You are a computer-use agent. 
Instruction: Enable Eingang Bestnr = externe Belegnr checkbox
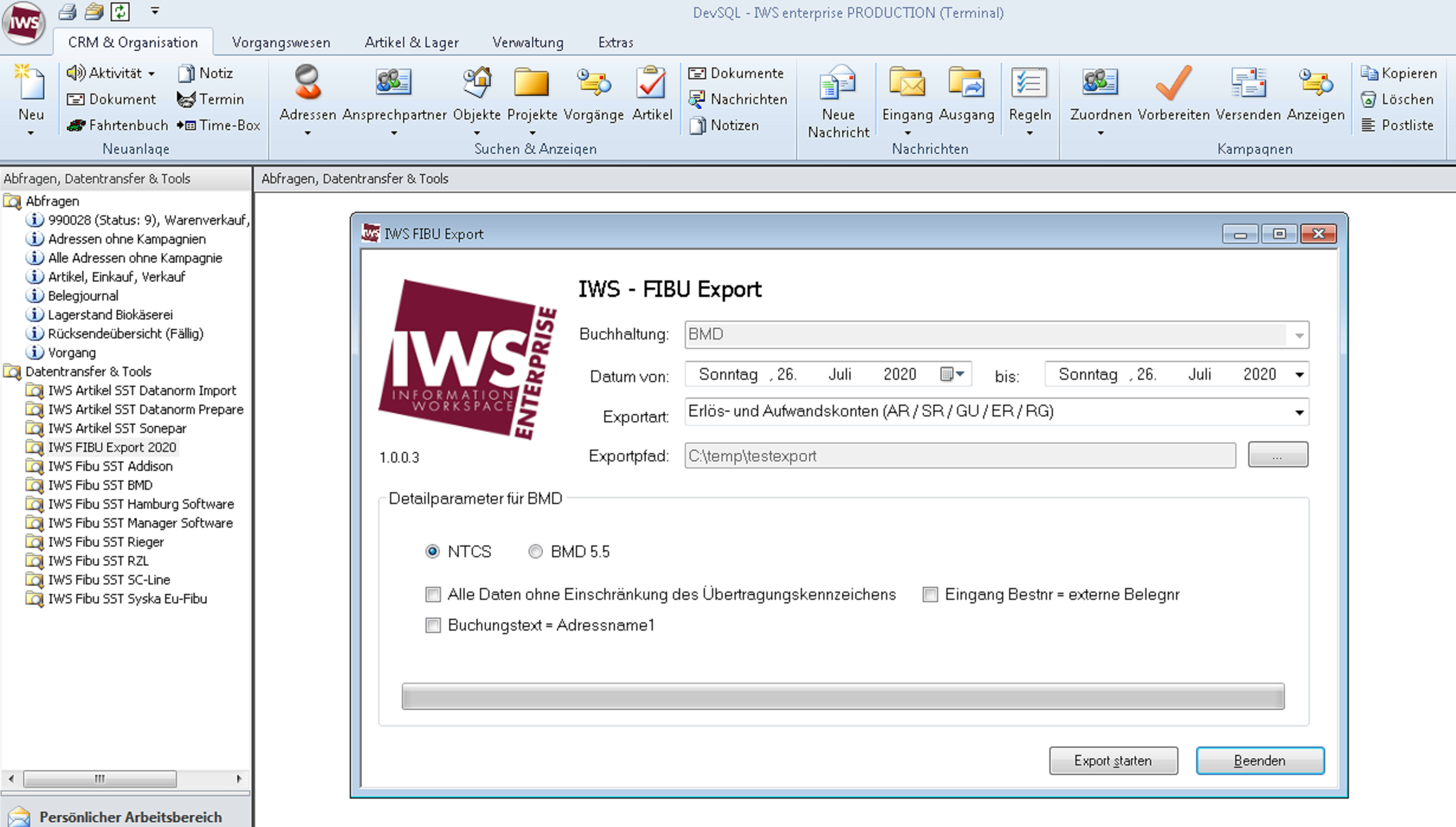[x=930, y=595]
